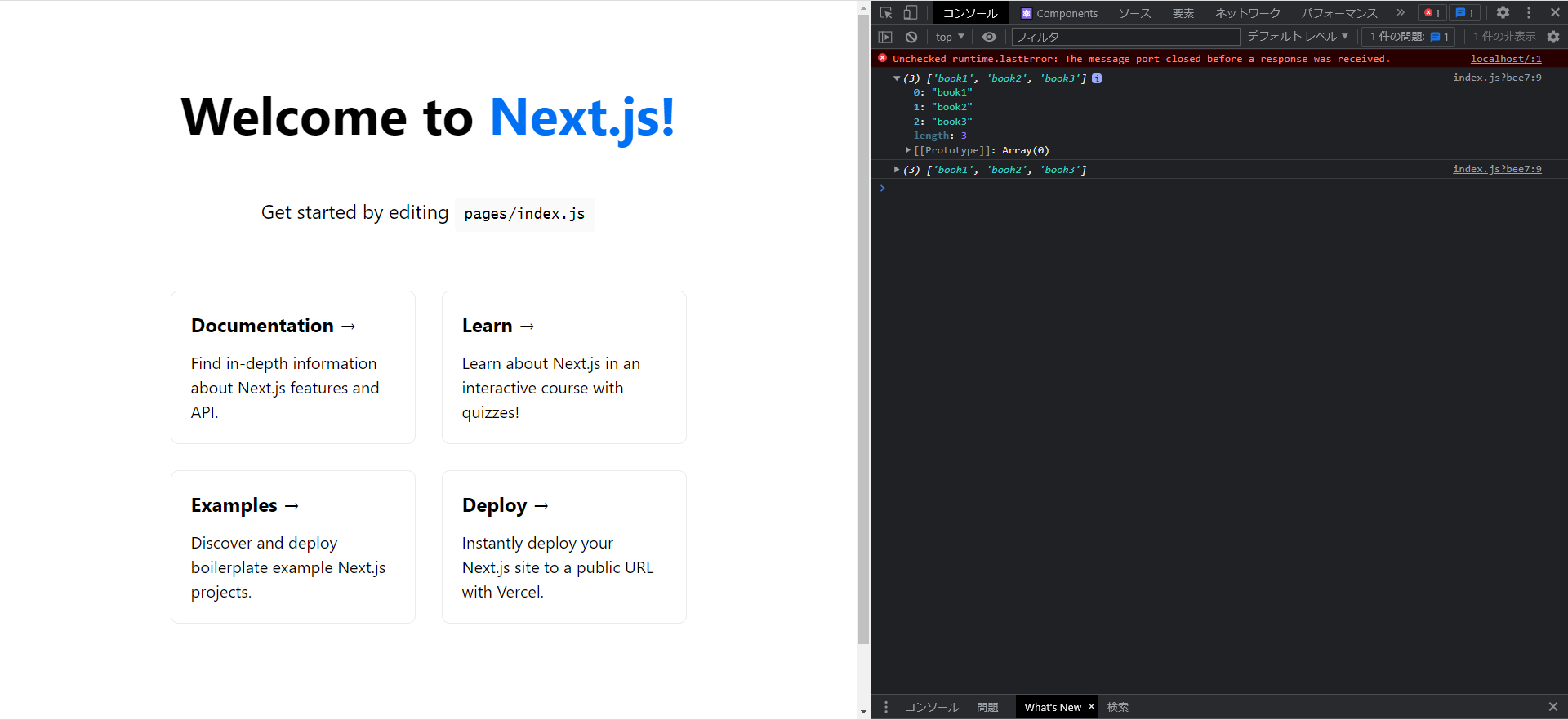Click the error icon on runtime.lastError message
The height and width of the screenshot is (720, 1568).
pyautogui.click(x=882, y=58)
